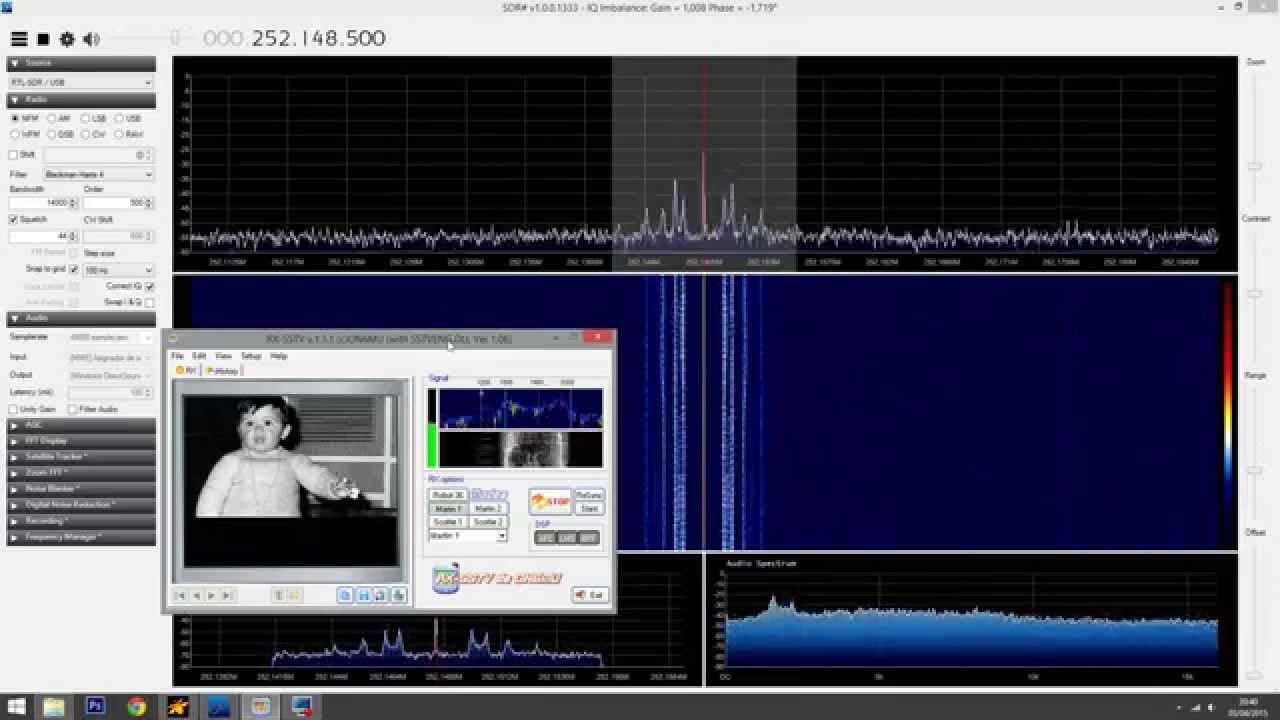This screenshot has width=1280, height=720.
Task: Disable the Squelch checkbox
Action: pos(14,219)
